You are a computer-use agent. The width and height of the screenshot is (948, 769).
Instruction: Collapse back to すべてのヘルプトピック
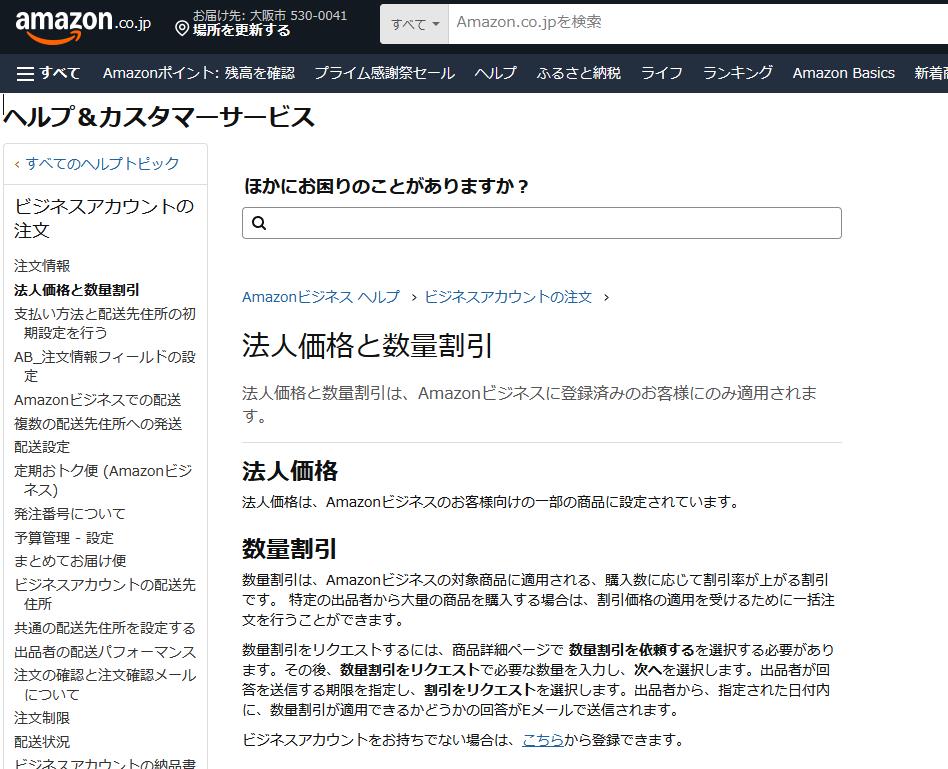coord(95,162)
